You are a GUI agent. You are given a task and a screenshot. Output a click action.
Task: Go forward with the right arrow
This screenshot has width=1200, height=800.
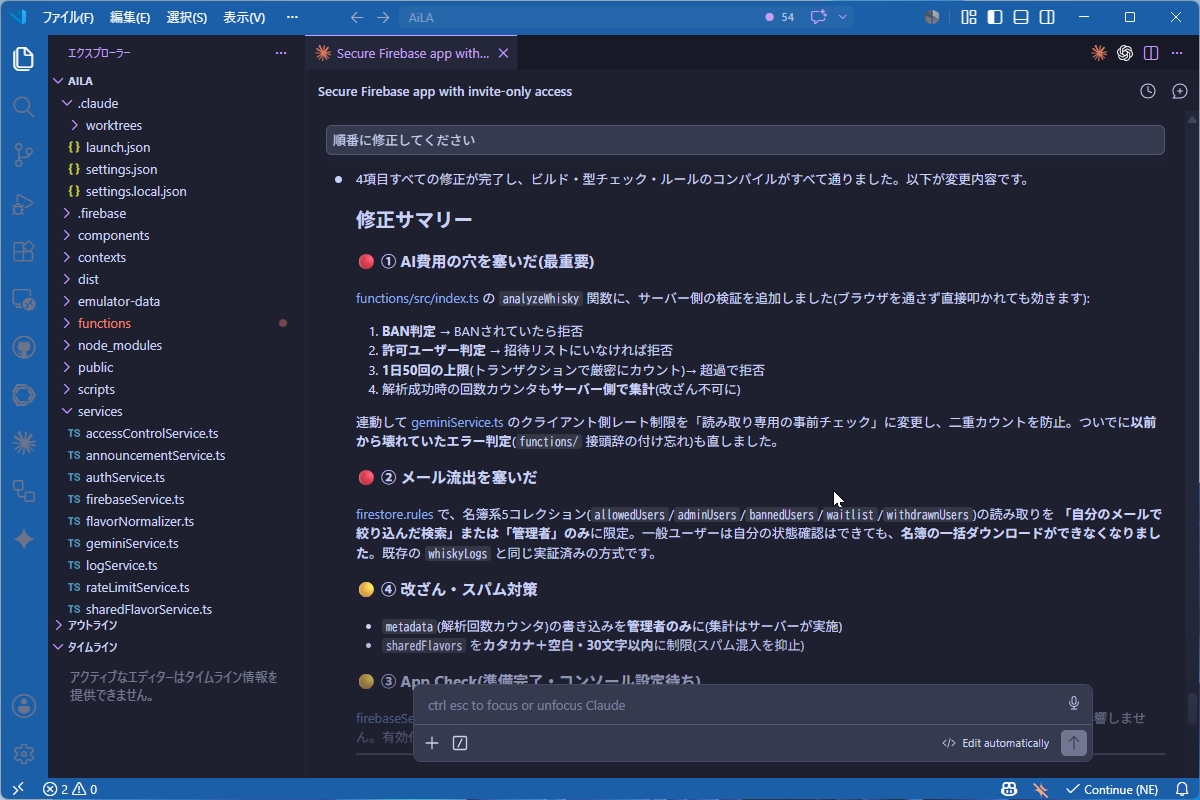click(384, 17)
